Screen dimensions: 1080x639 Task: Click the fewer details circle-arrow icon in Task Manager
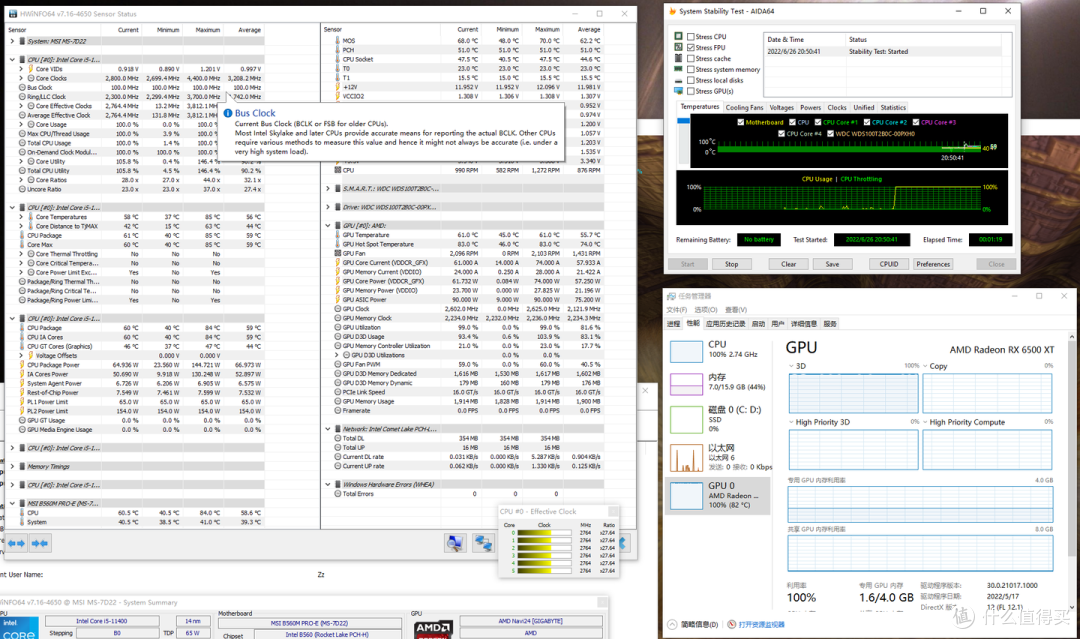click(x=672, y=625)
